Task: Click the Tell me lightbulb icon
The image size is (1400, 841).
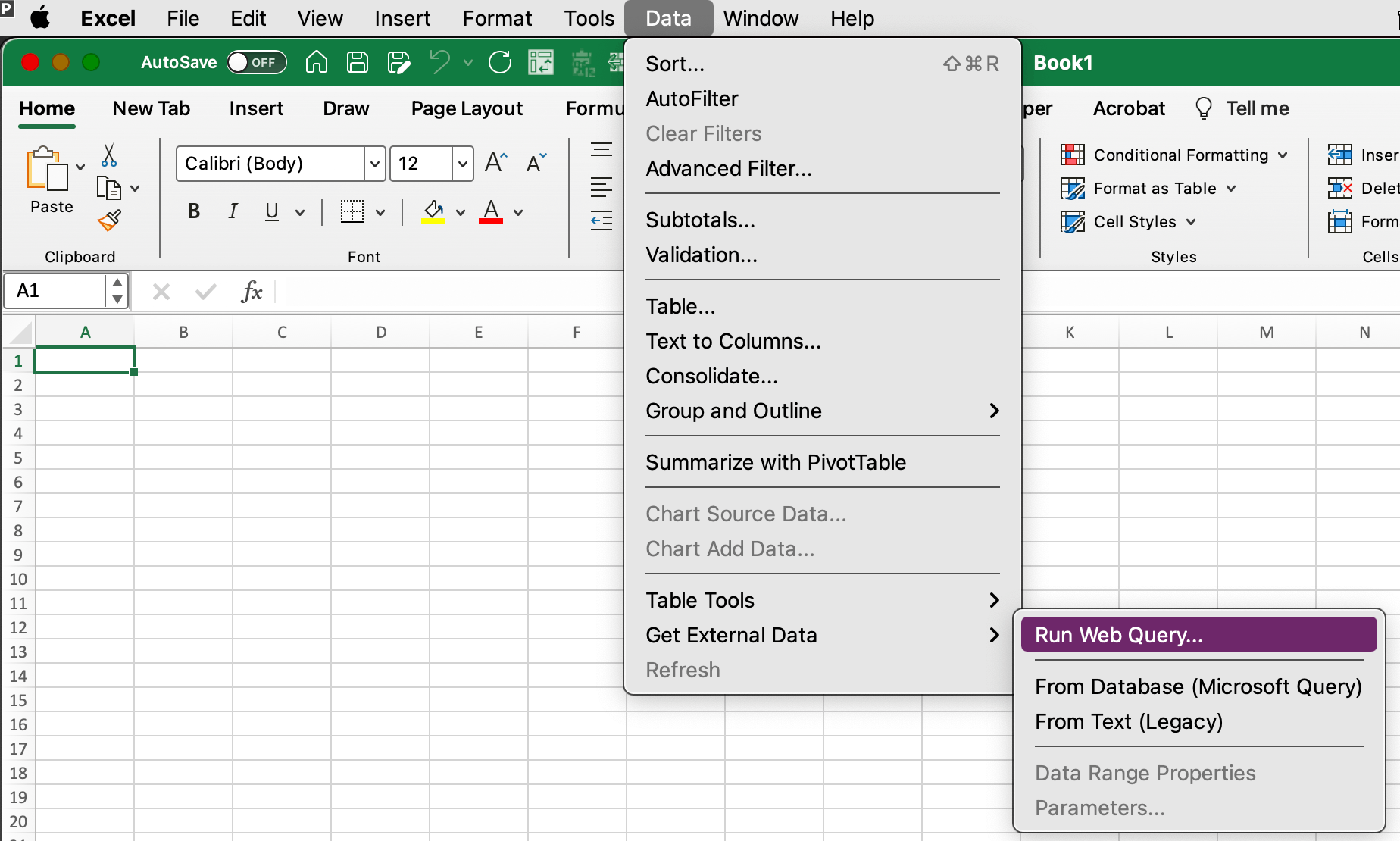Action: tap(1203, 108)
